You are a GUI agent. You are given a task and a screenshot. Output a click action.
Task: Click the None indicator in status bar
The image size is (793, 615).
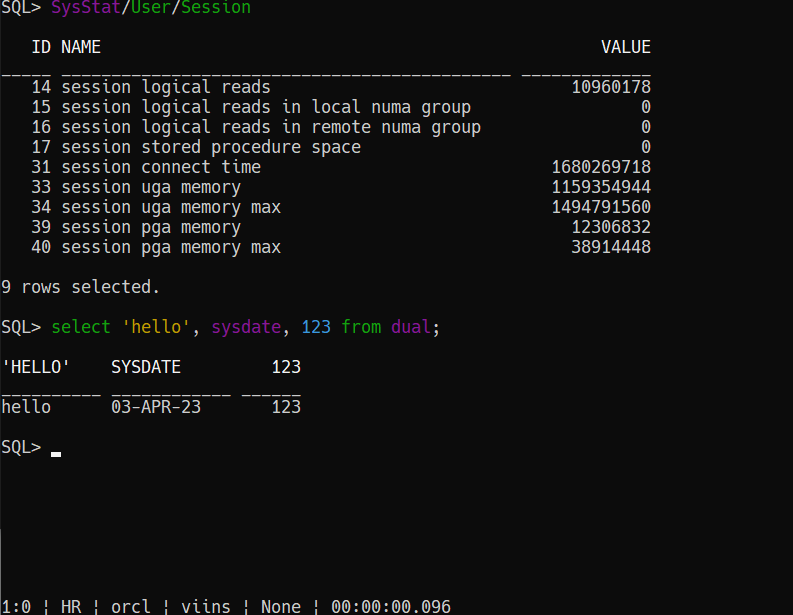(281, 606)
